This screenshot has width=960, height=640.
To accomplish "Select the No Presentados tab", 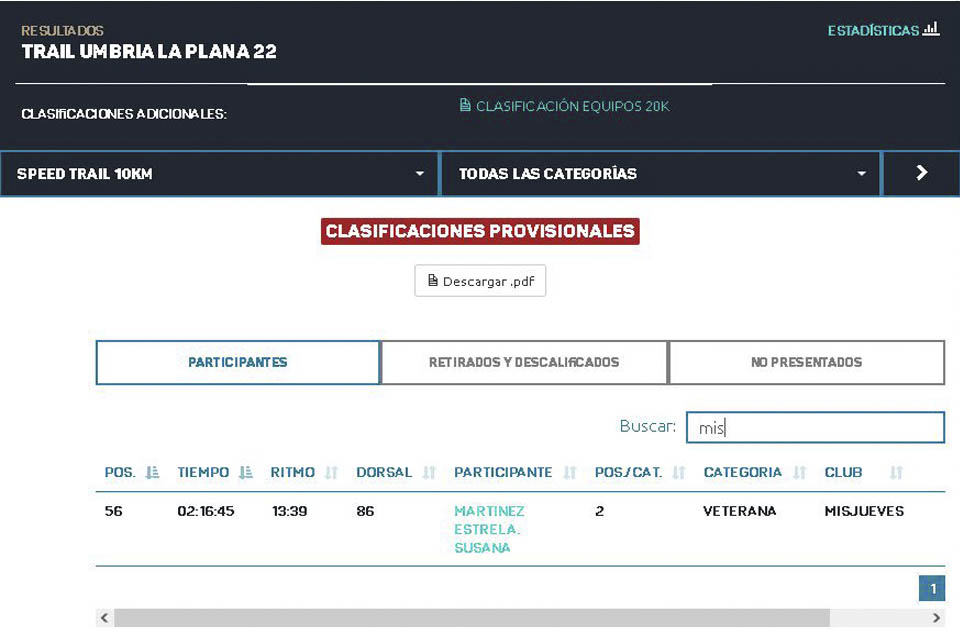I will pyautogui.click(x=806, y=363).
